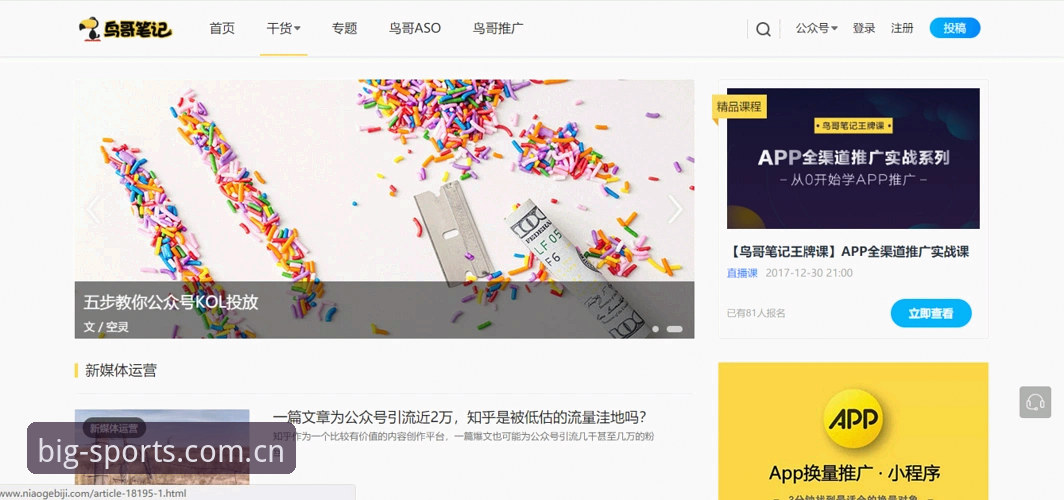Click the 精品课程 yellow tag
Screen dimensions: 1064x500
tap(739, 107)
